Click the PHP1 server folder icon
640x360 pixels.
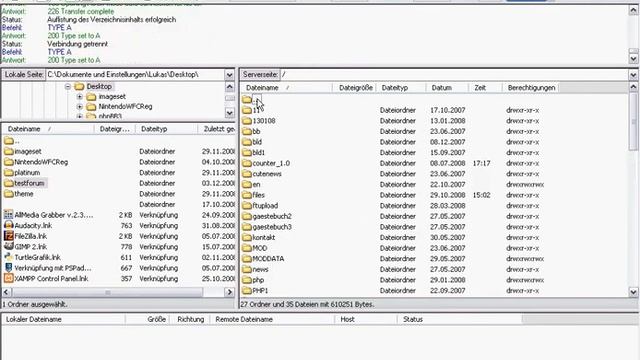click(x=247, y=291)
